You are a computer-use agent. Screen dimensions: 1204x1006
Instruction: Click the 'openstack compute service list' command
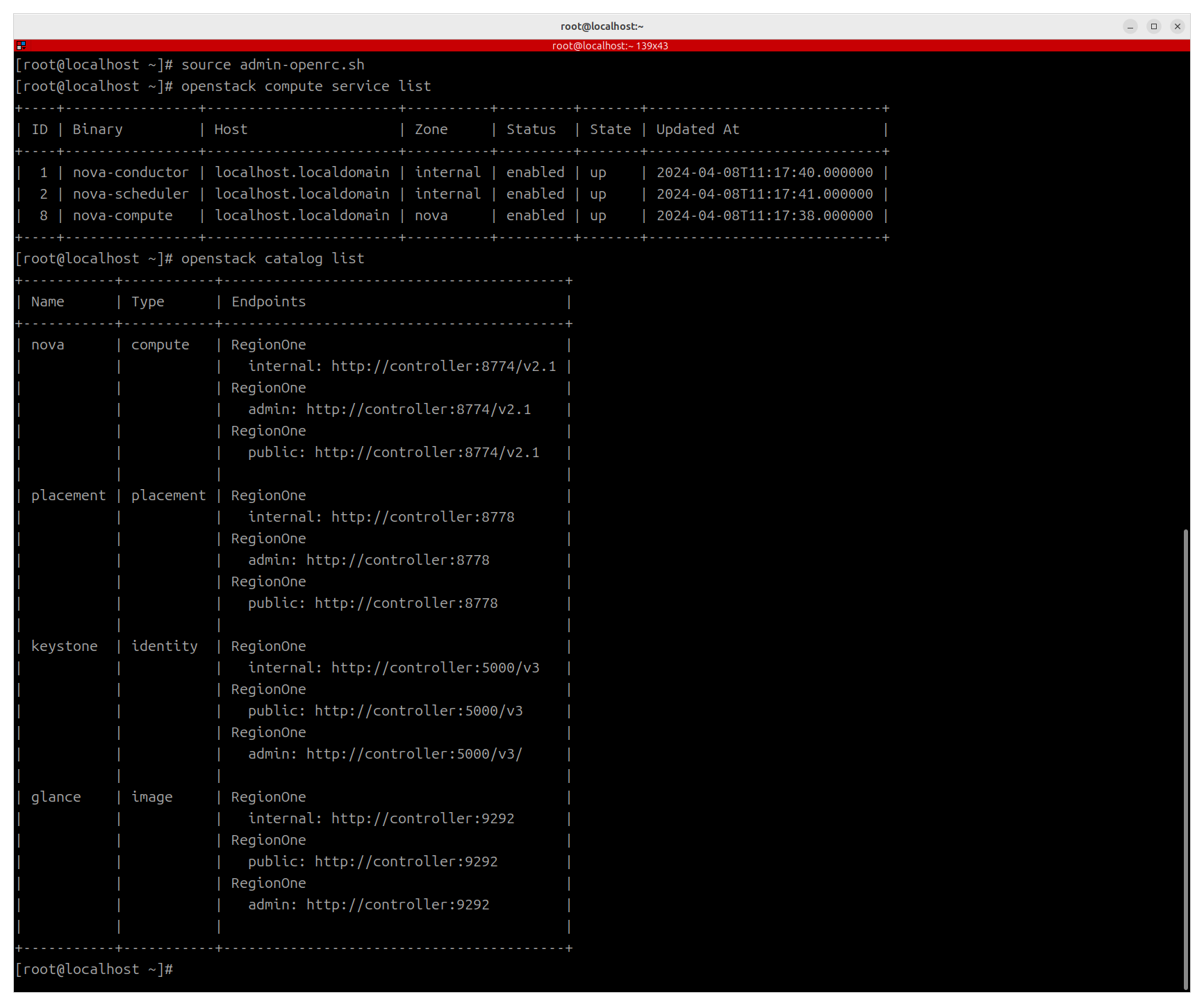[306, 86]
